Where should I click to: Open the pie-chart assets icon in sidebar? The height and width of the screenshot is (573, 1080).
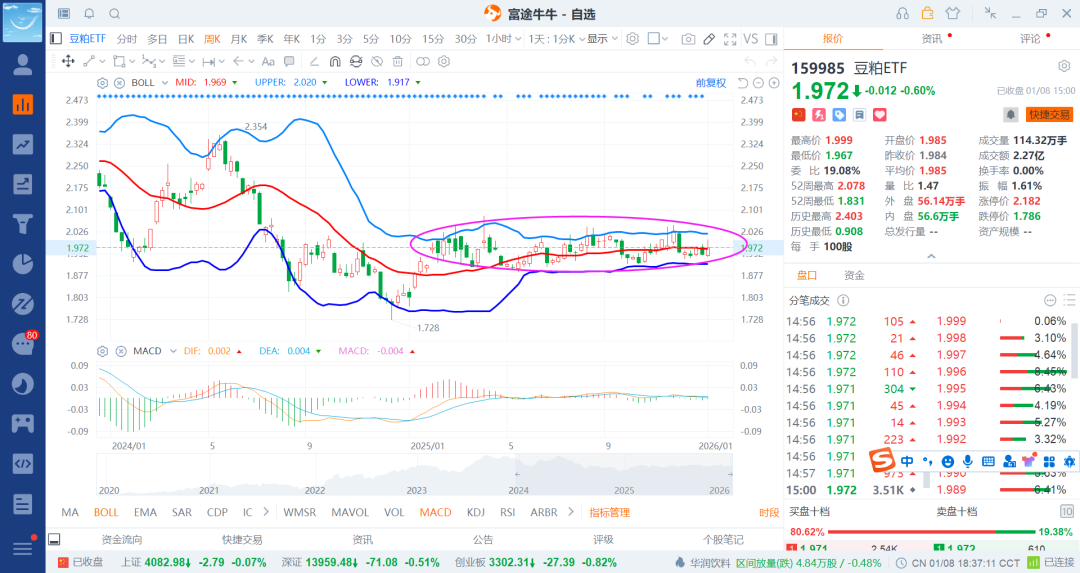click(23, 264)
